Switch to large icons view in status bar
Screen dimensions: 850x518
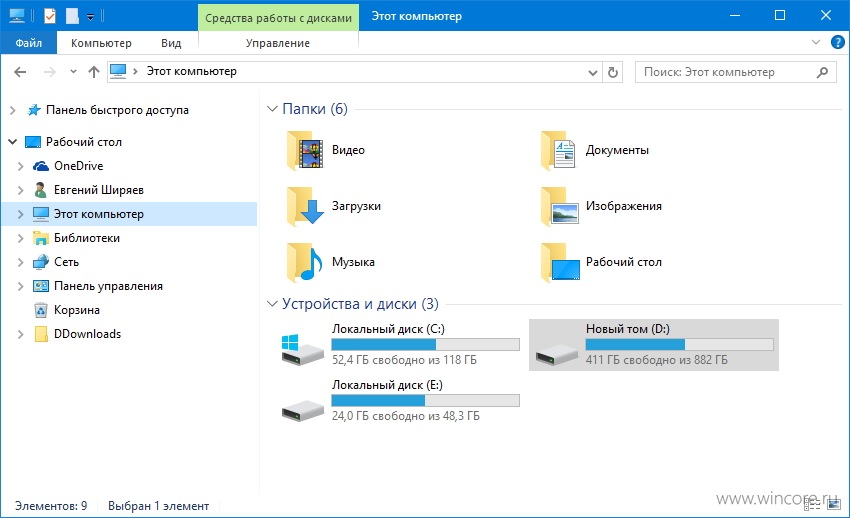tap(834, 505)
